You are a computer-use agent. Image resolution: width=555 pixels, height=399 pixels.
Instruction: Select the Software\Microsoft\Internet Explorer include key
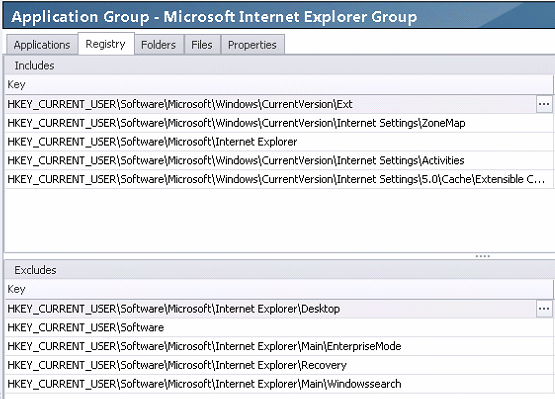point(279,142)
